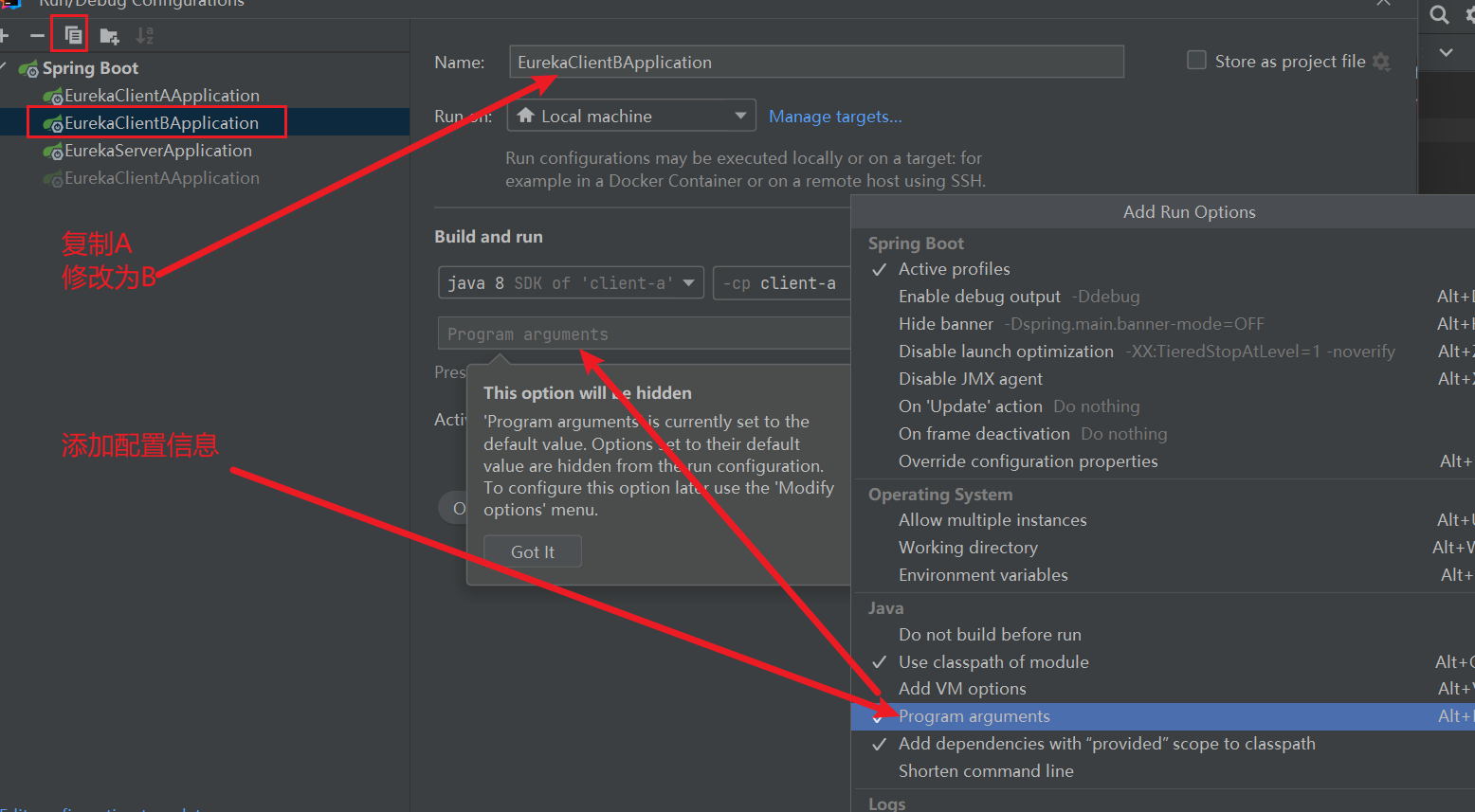Select the first EurekaClientAApplication configuration

162,96
